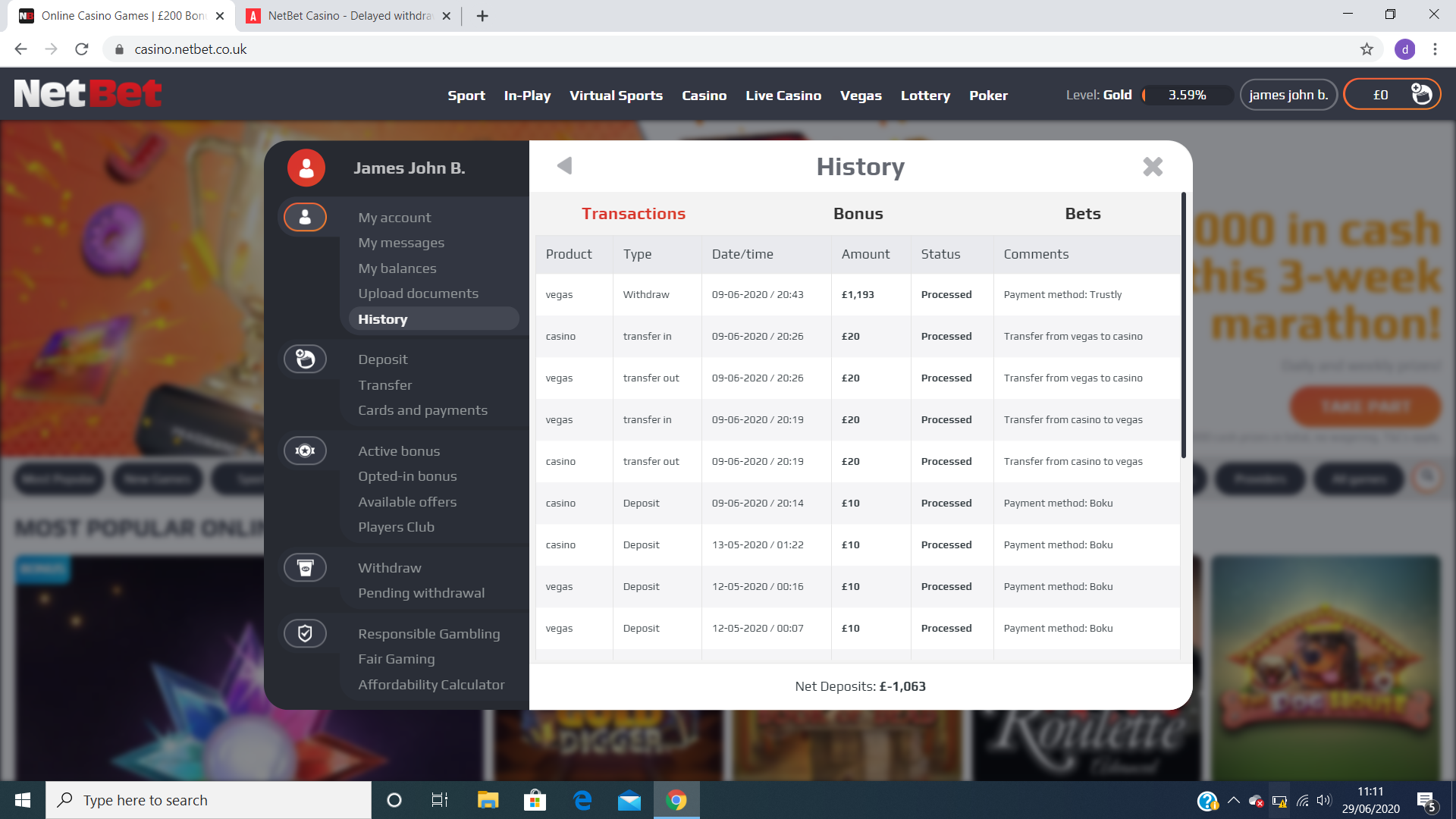Viewport: 1456px width, 819px height.
Task: Open the Responsible Gambling shield icon
Action: click(305, 633)
